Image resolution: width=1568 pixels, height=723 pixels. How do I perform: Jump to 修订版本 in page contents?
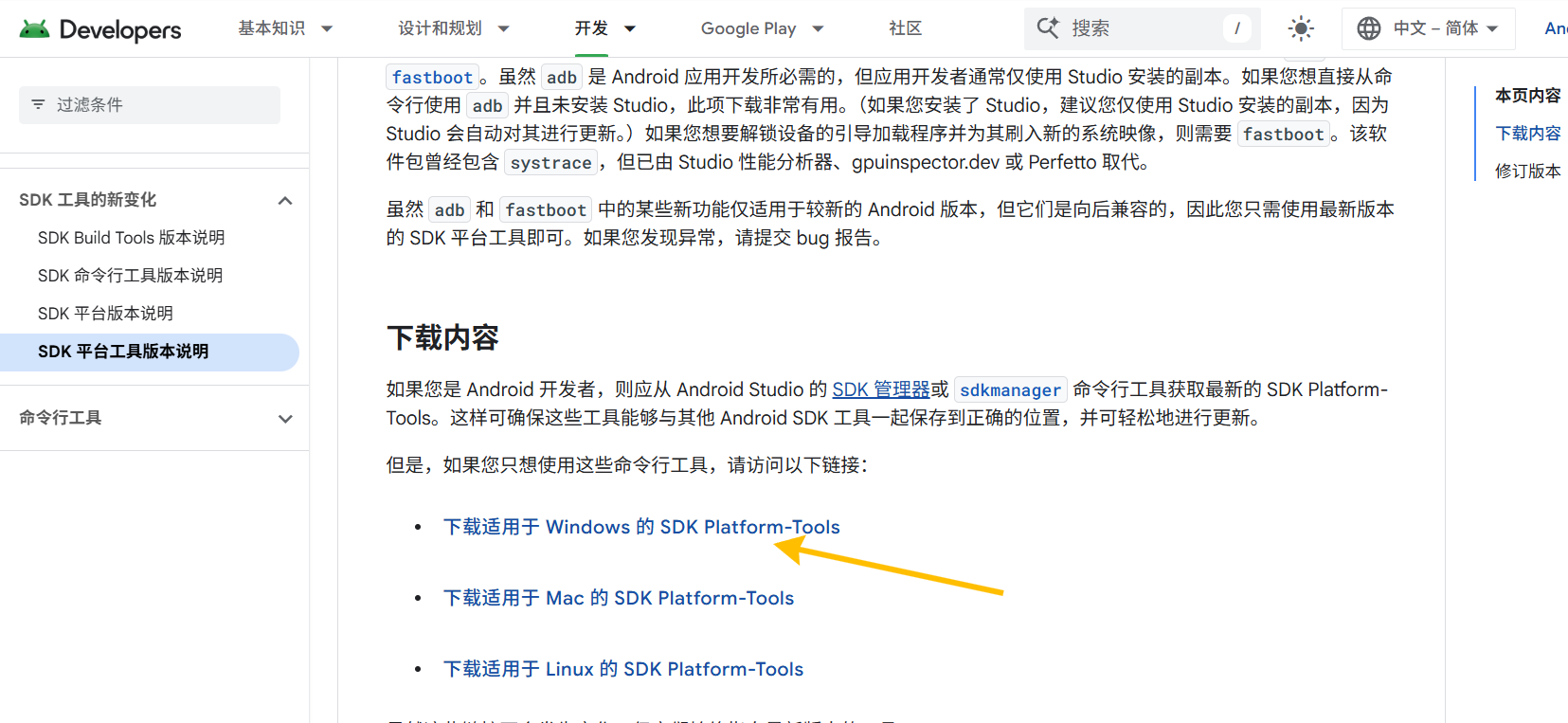1526,172
